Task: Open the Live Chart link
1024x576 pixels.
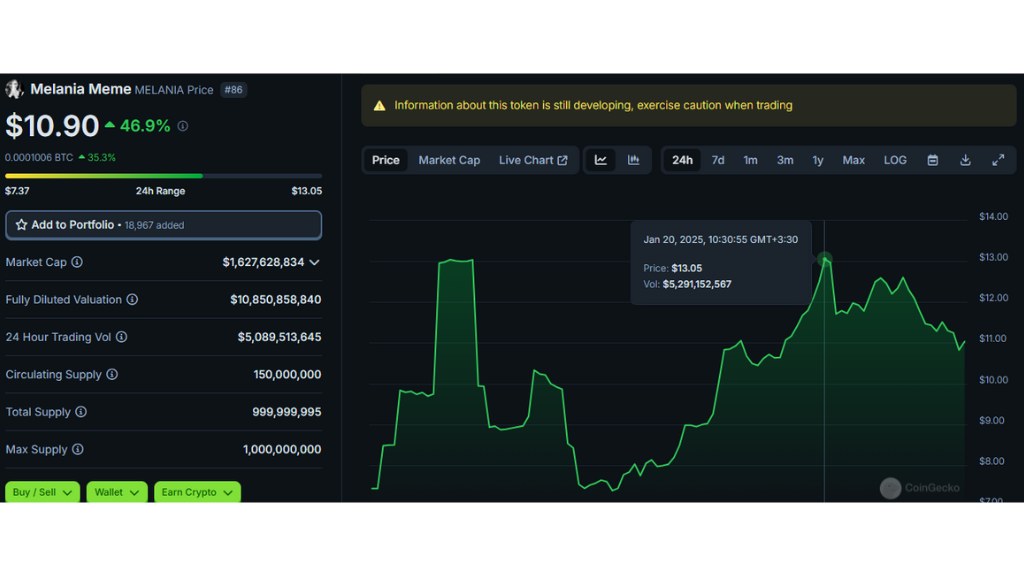Action: click(x=533, y=160)
